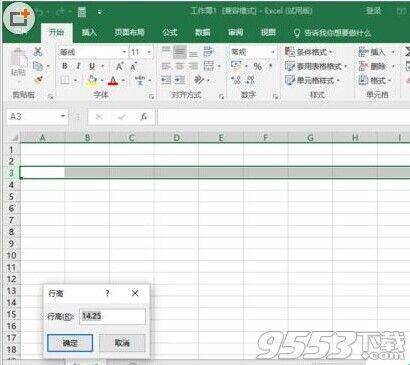Viewport: 410px width, 365px height.
Task: Click Cancel in Row Height dialog
Action: point(122,343)
